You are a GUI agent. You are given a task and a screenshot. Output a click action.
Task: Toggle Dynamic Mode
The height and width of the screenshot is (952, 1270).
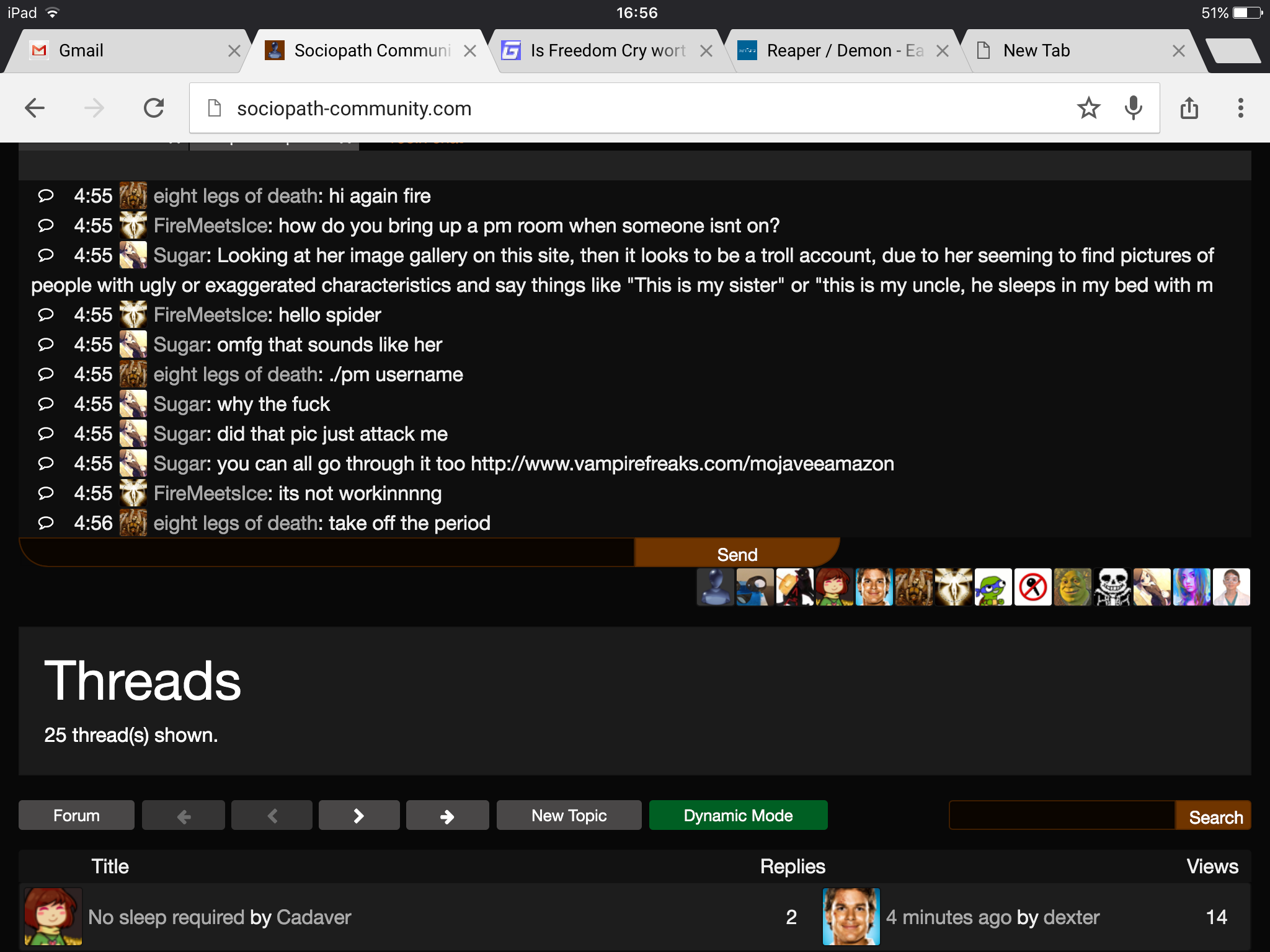point(739,815)
